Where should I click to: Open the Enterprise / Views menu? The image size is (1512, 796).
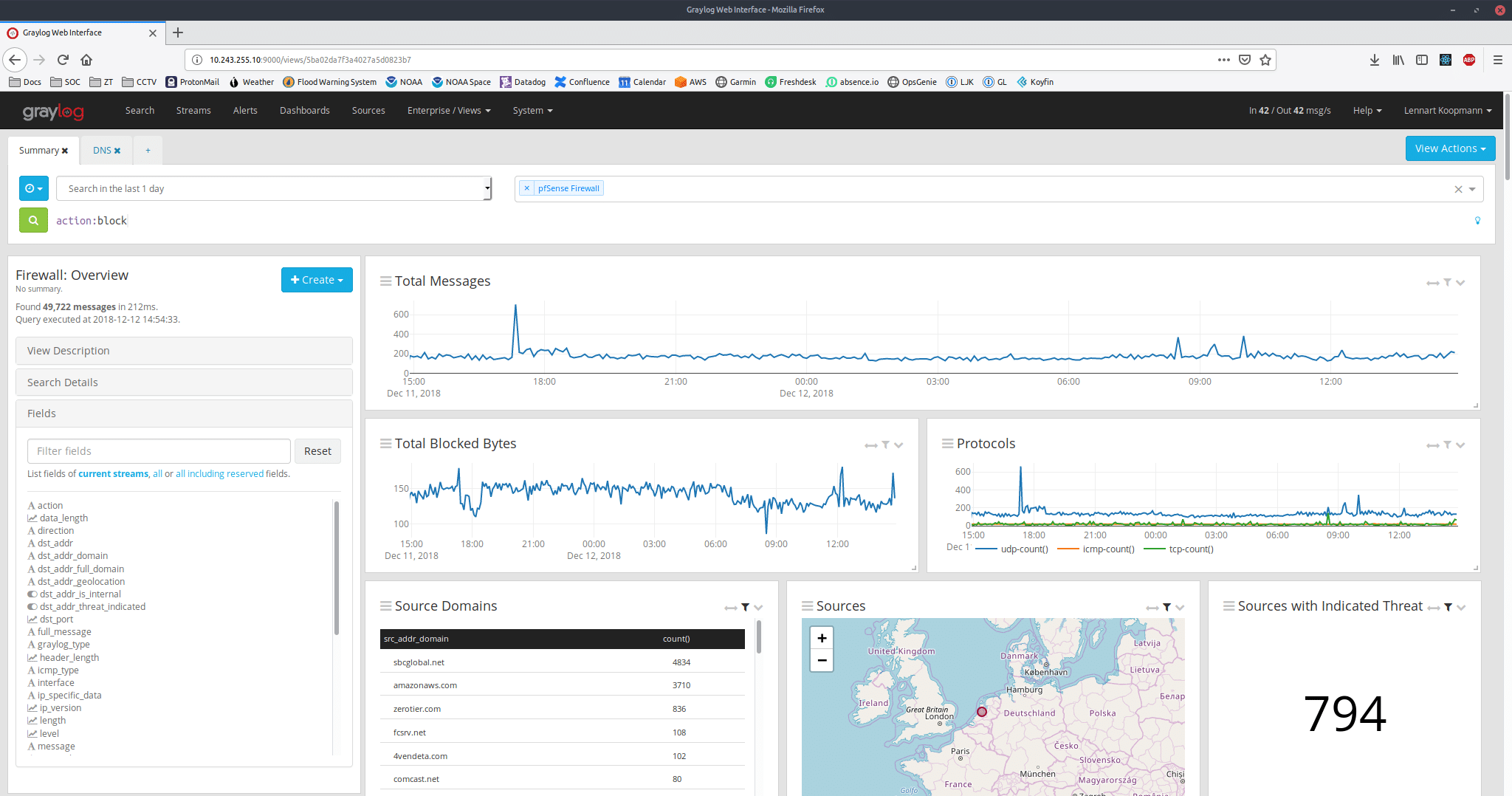[x=448, y=110]
